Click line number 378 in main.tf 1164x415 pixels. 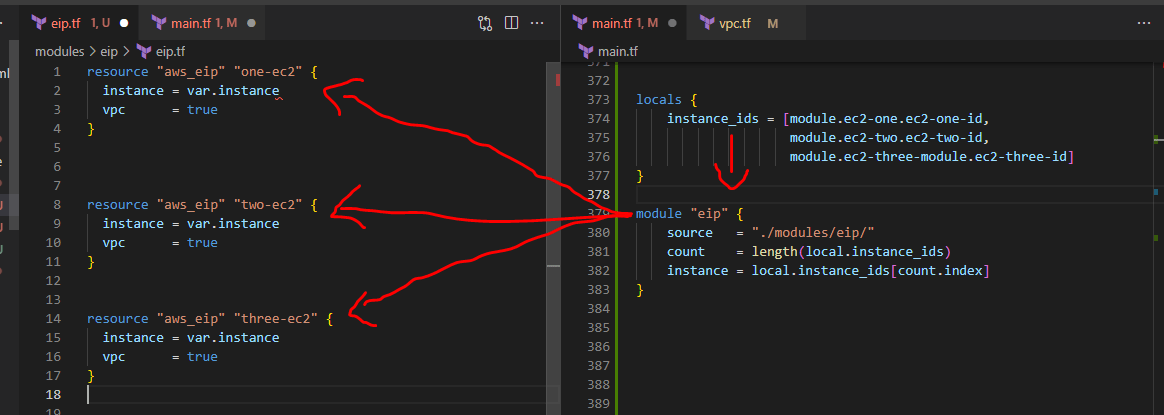click(x=598, y=195)
